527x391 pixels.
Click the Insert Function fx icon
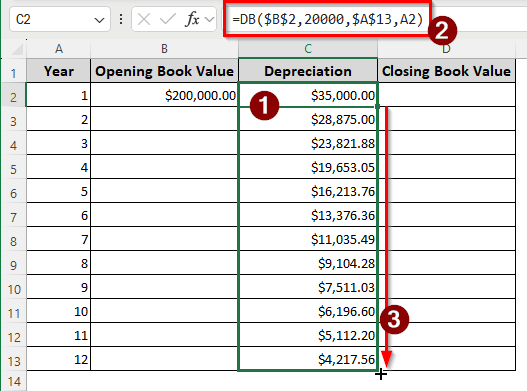(192, 19)
